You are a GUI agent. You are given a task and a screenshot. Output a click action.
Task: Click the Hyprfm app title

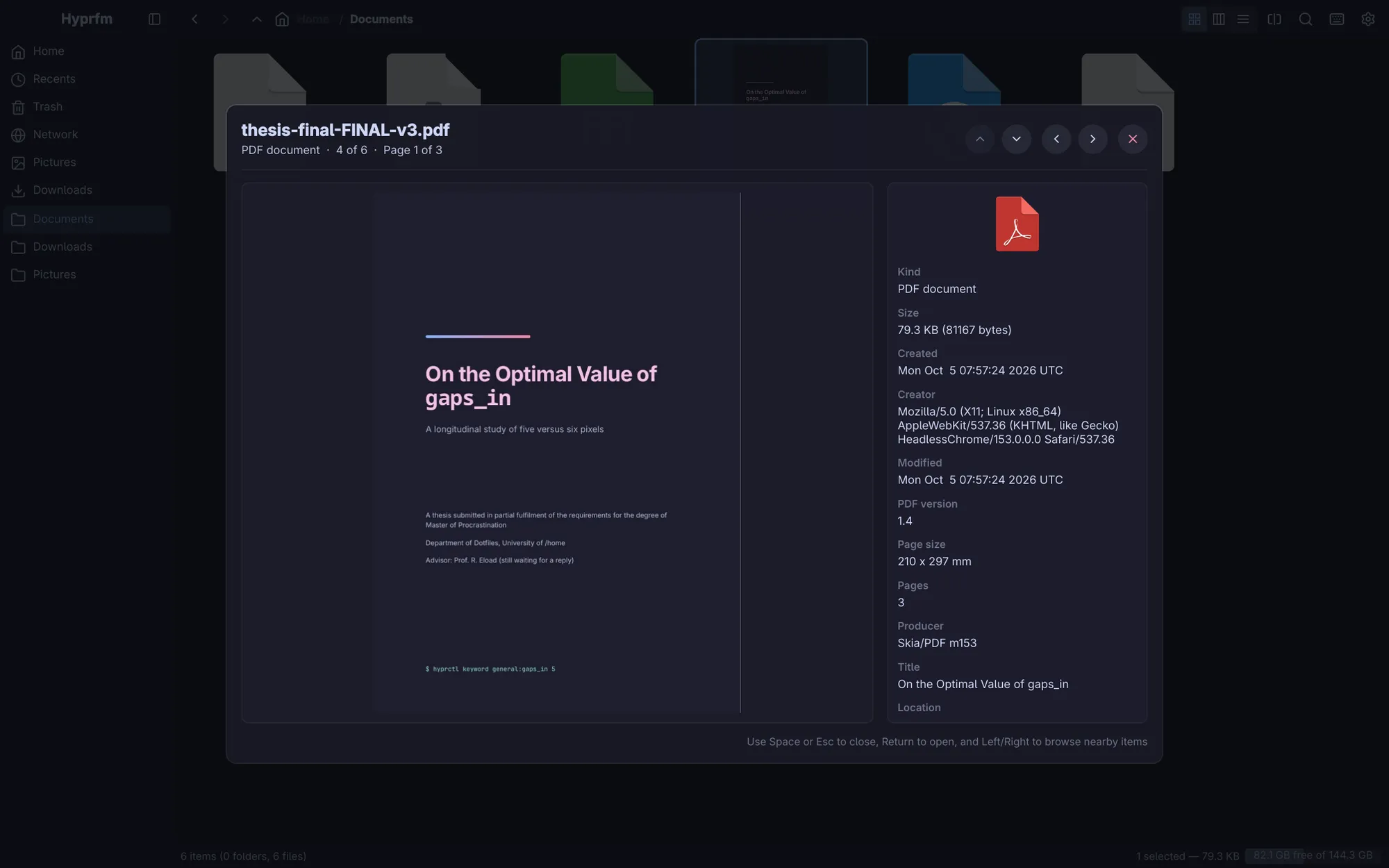(x=87, y=19)
